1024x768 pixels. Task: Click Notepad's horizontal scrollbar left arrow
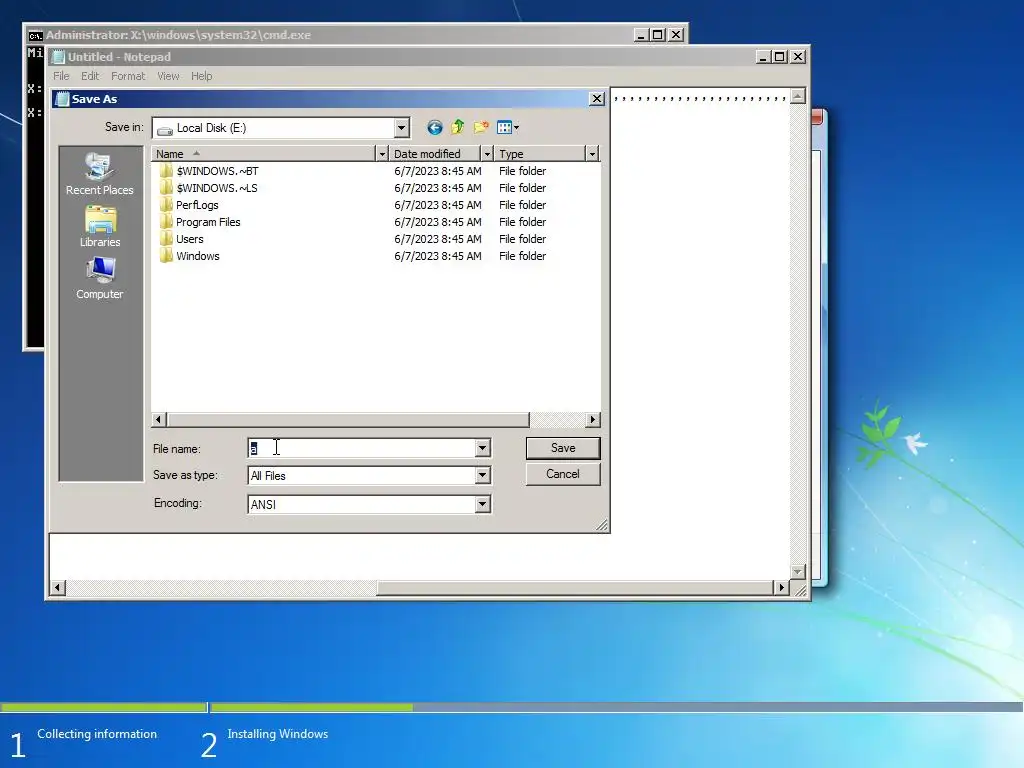coord(58,588)
